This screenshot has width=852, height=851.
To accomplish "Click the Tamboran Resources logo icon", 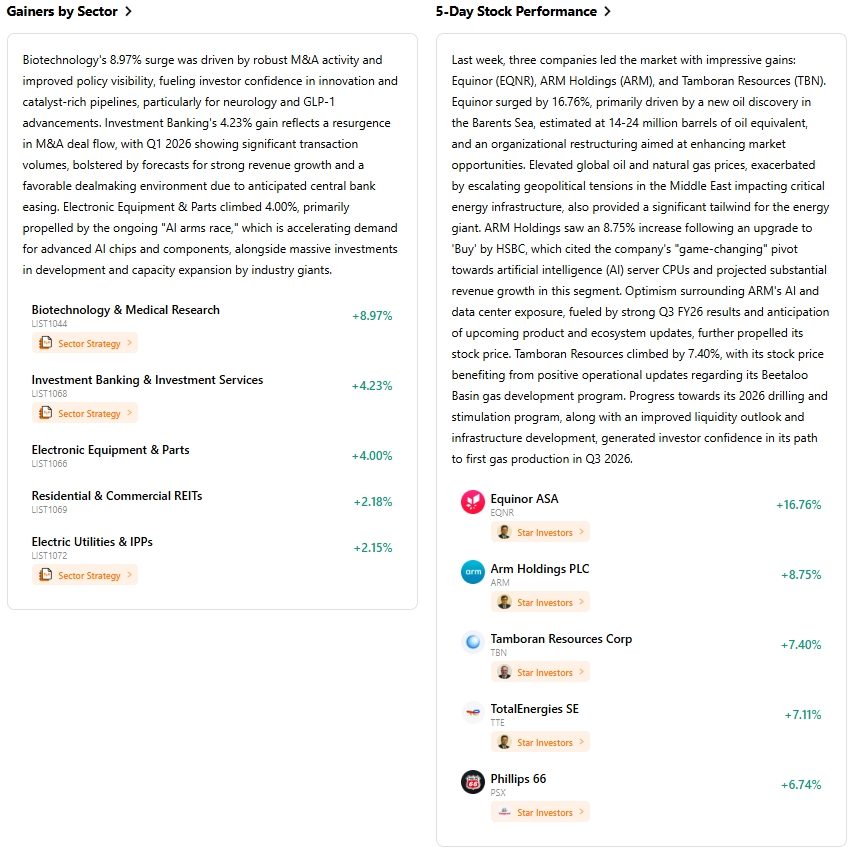I will click(473, 643).
